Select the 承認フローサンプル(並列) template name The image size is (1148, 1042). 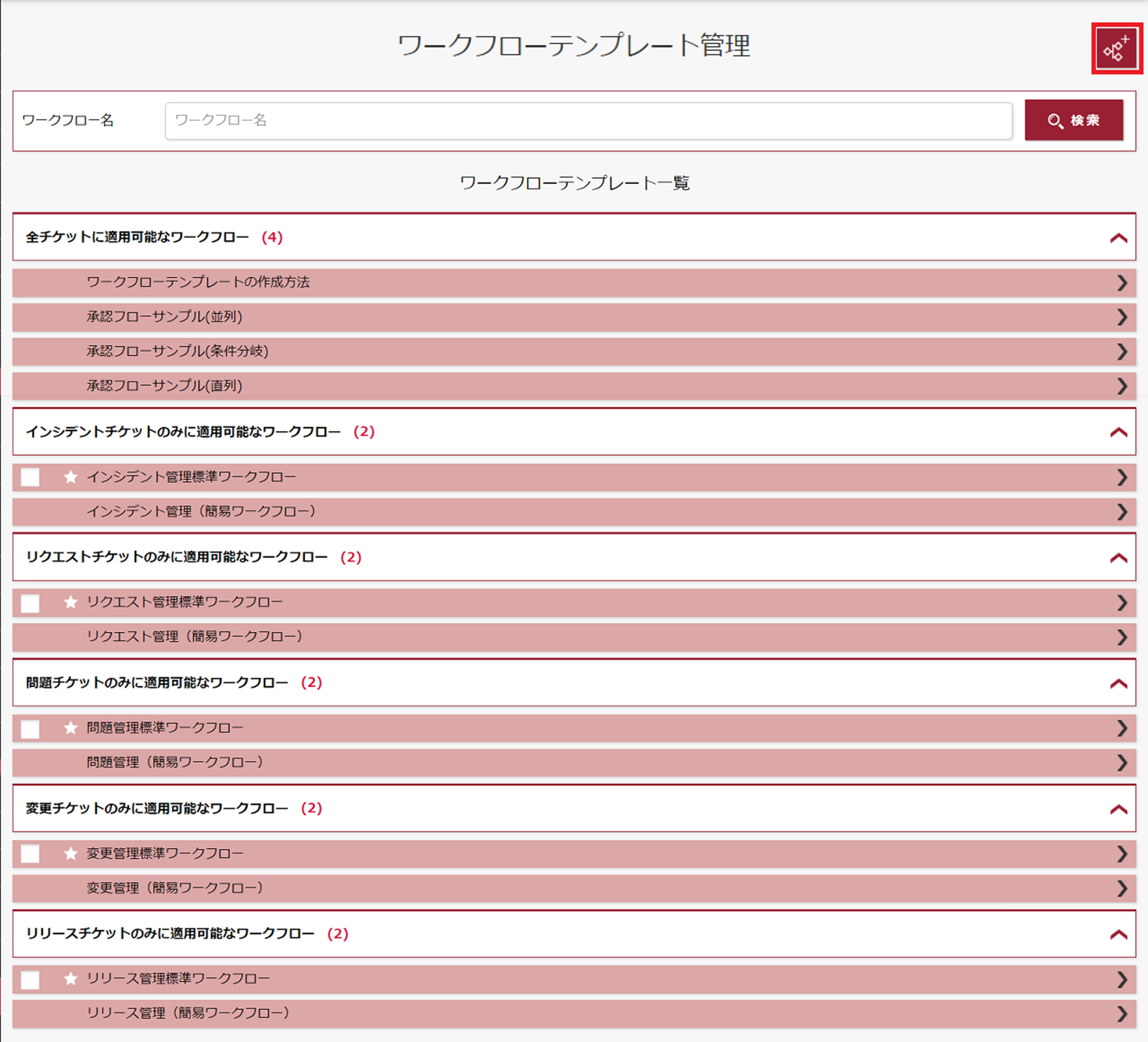coord(165,316)
